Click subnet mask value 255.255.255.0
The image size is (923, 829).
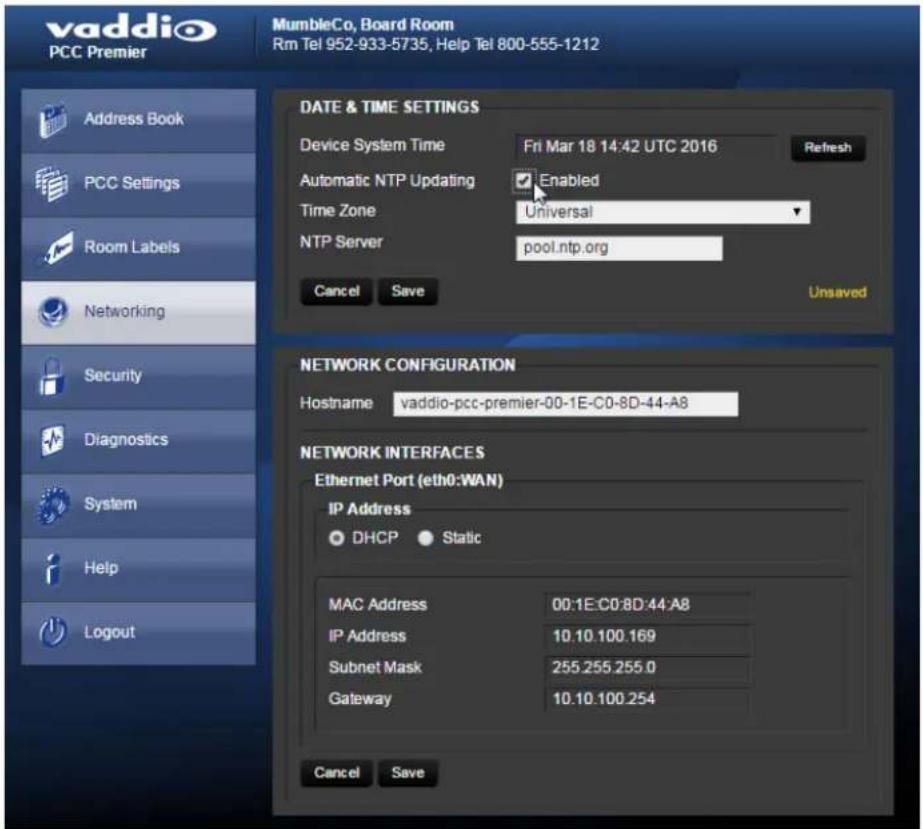pyautogui.click(x=604, y=667)
